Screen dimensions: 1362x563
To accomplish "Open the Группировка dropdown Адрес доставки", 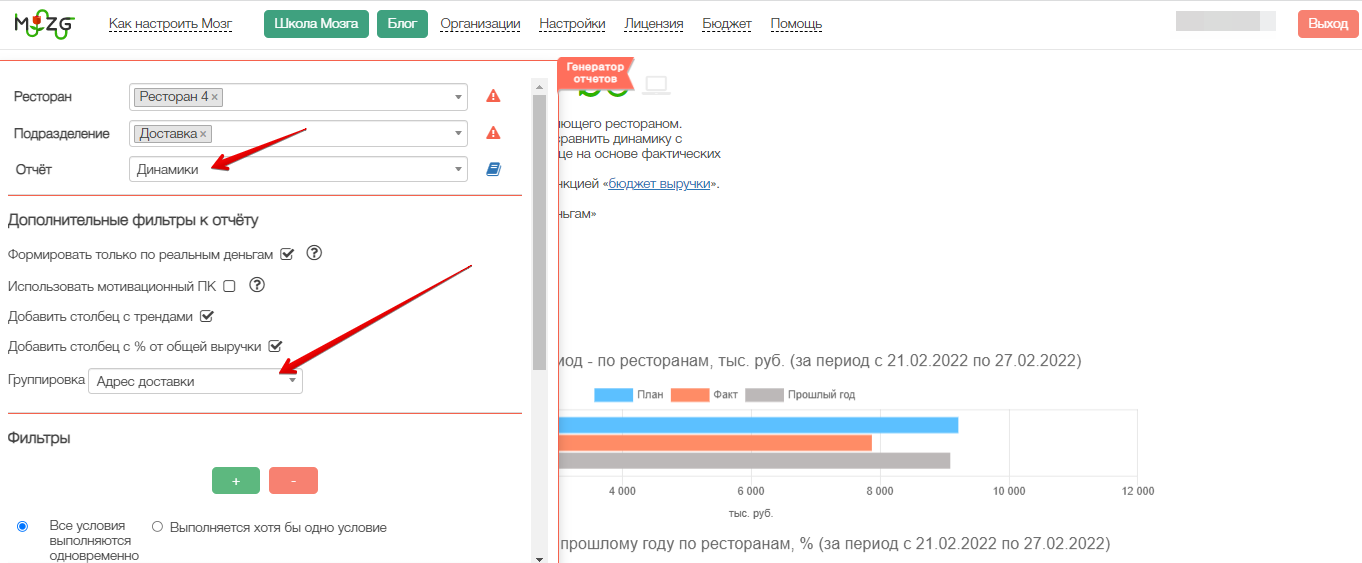I will point(195,381).
